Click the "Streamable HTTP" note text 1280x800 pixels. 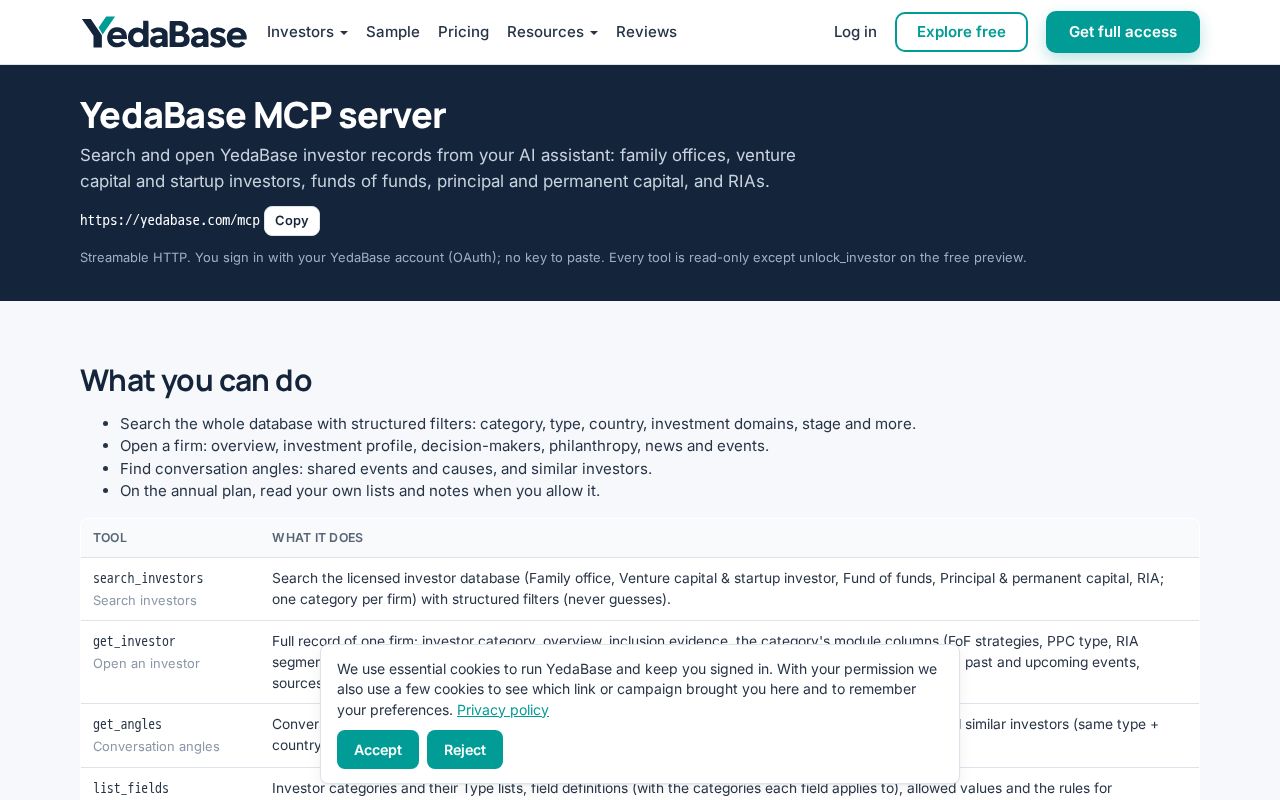[553, 257]
